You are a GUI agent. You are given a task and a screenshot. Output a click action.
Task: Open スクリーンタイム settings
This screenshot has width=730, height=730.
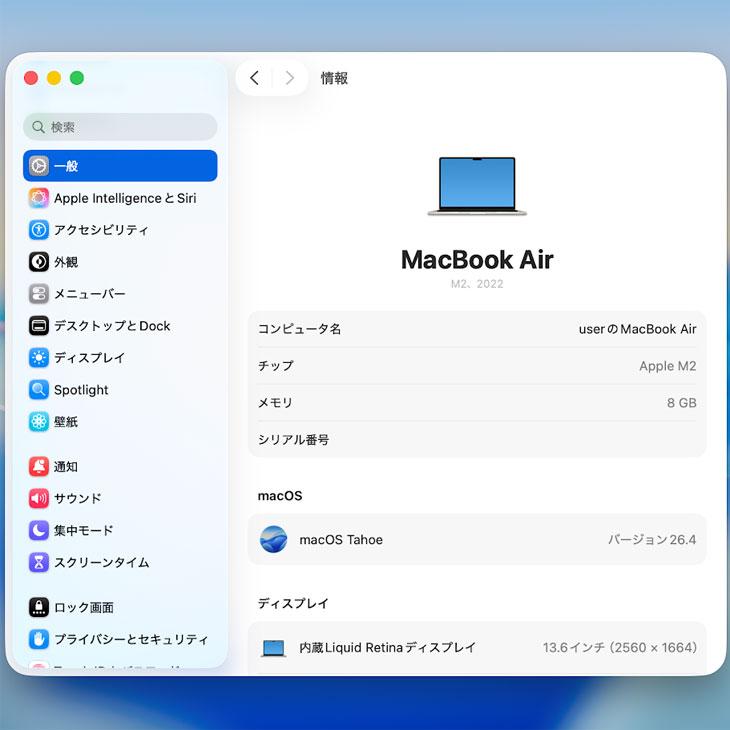click(120, 562)
